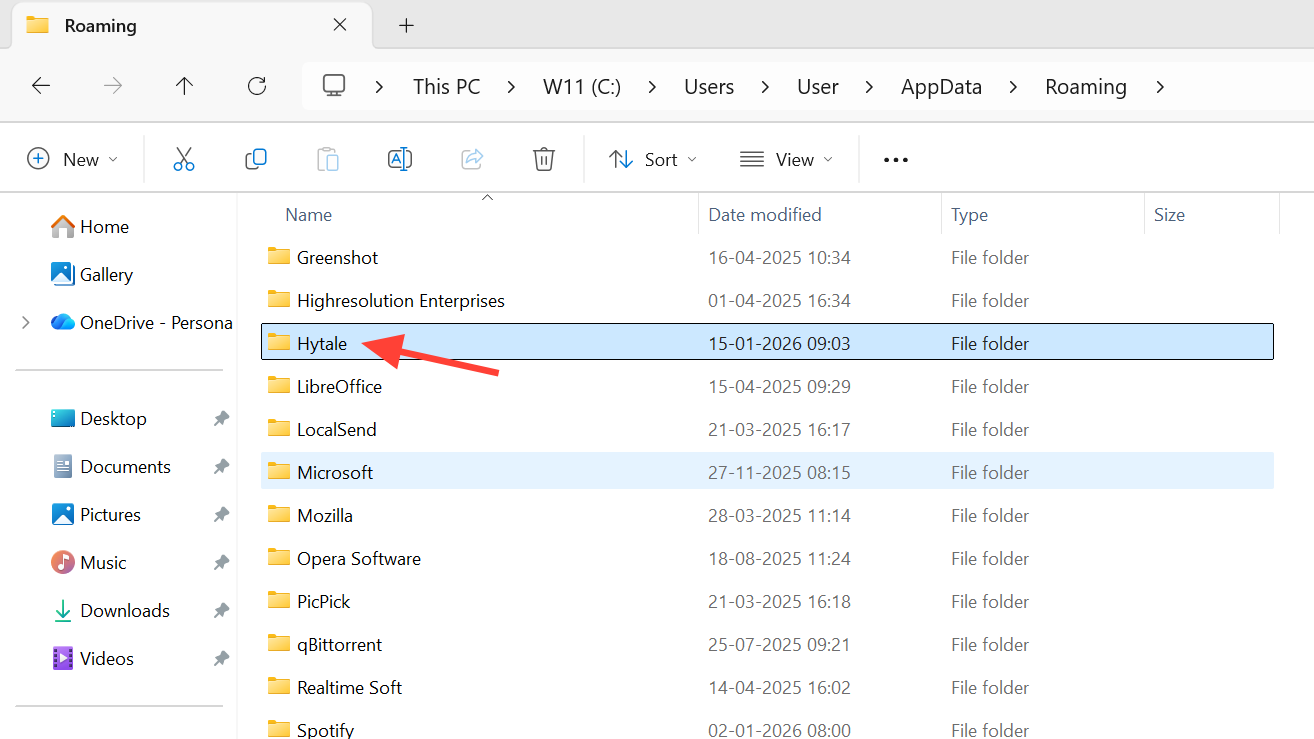The height and width of the screenshot is (739, 1314).
Task: Open Music quick access folder
Action: coord(89,563)
